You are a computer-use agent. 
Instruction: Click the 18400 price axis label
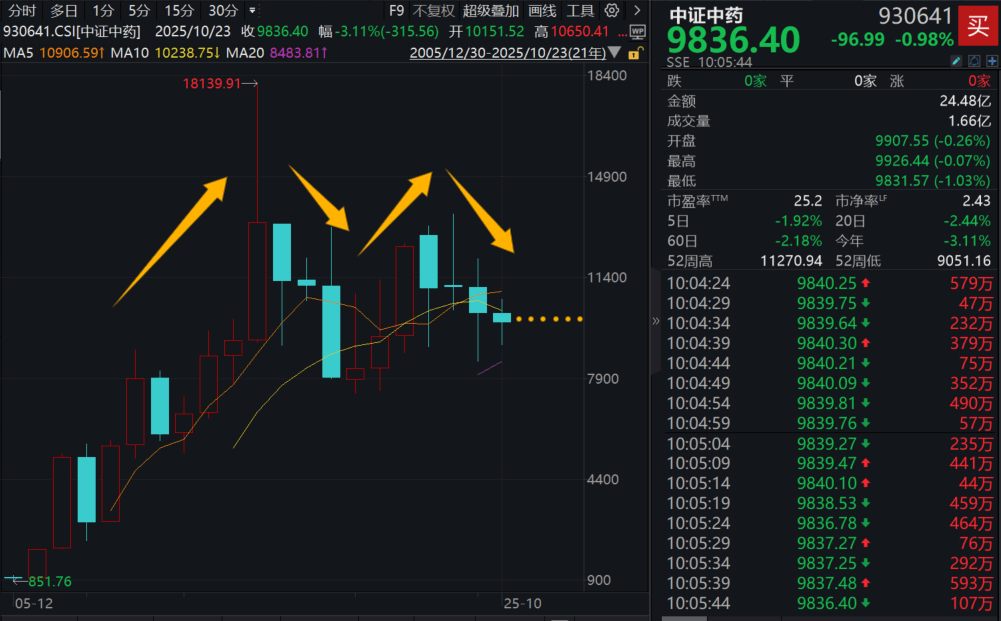607,75
